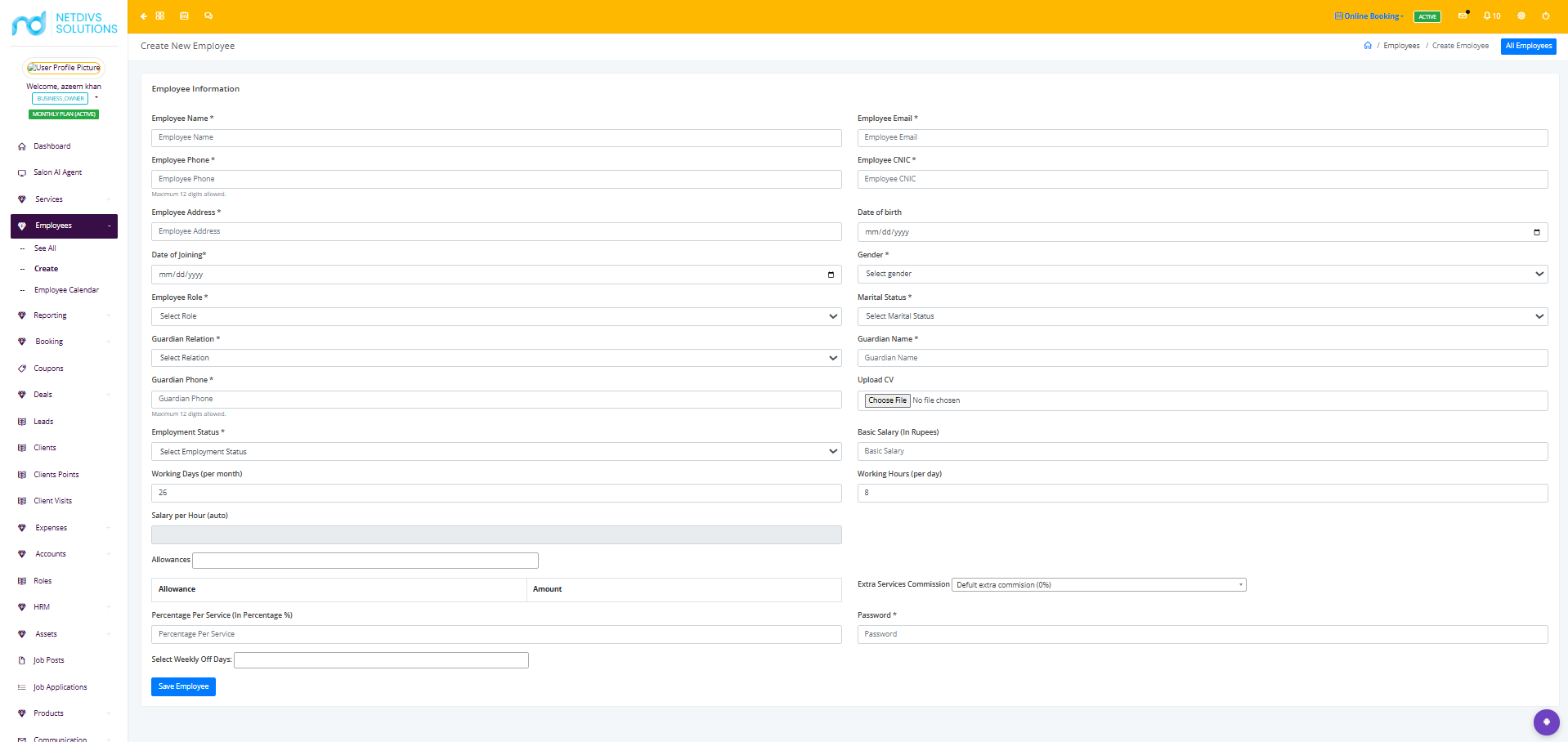Expand the Reporting sidebar menu
This screenshot has height=742, width=1568.
64,315
